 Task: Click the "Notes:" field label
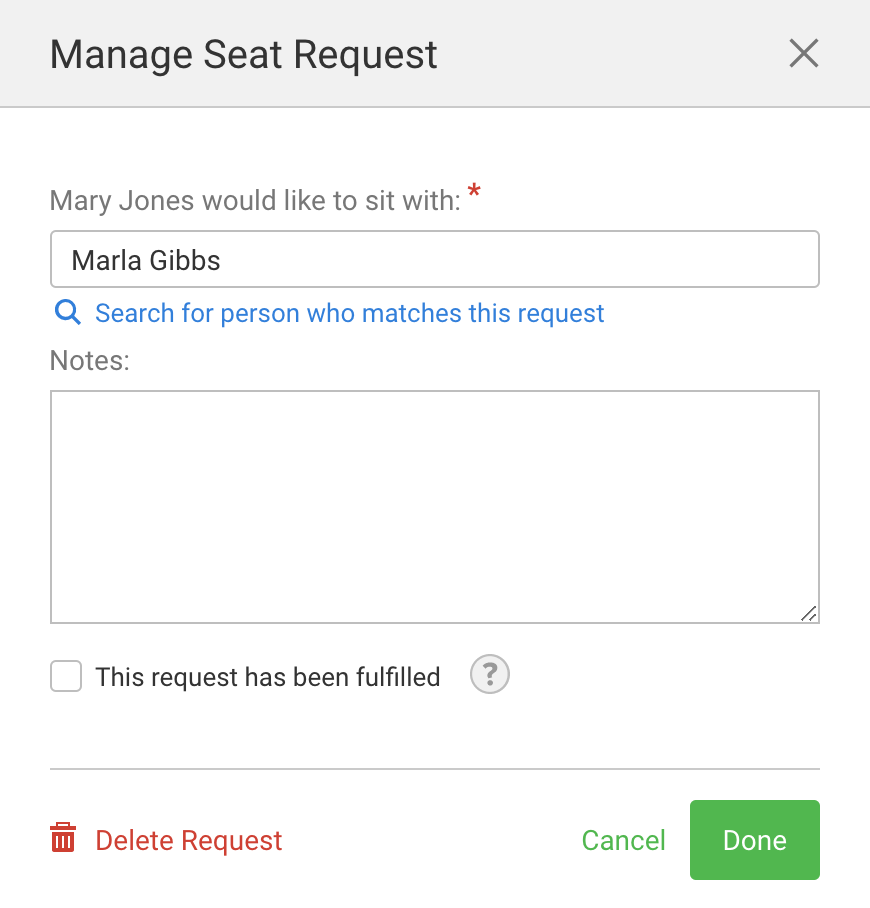[x=90, y=360]
